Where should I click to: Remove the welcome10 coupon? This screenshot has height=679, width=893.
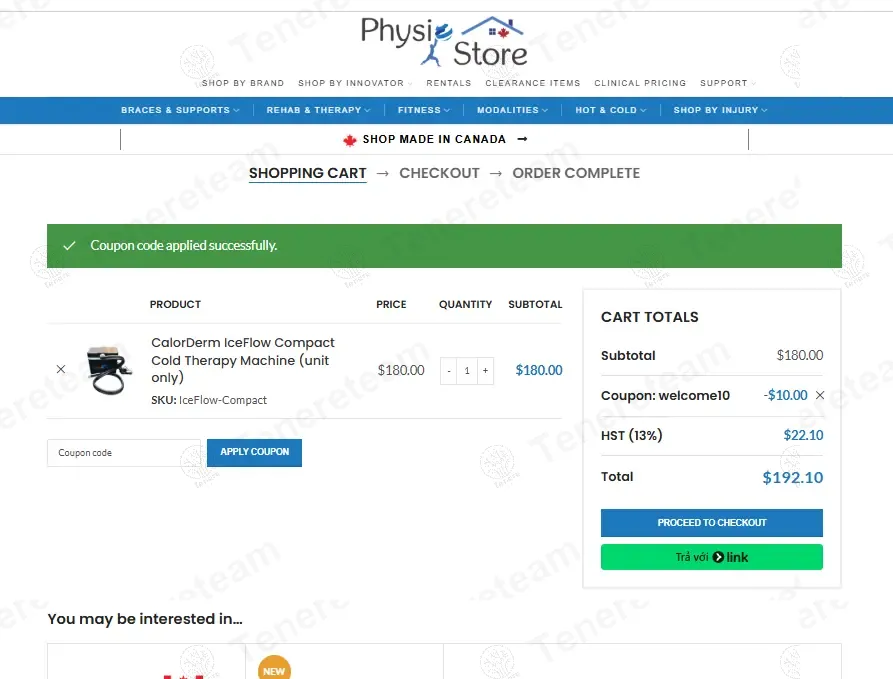[820, 395]
